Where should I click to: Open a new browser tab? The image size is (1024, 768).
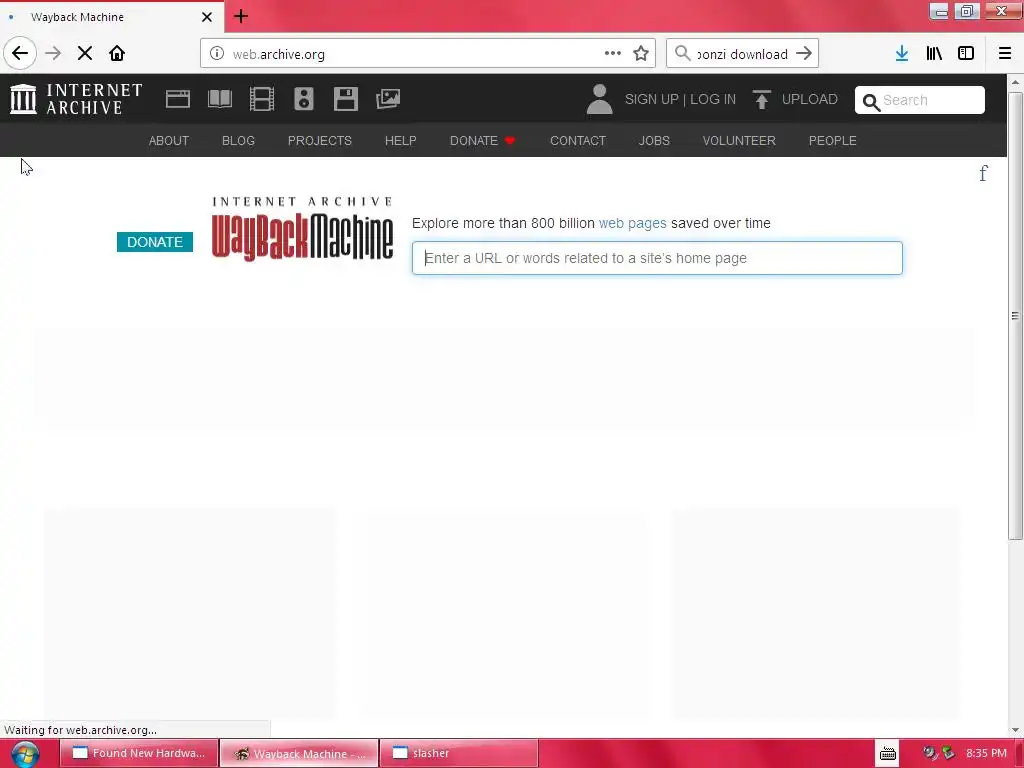pos(241,16)
